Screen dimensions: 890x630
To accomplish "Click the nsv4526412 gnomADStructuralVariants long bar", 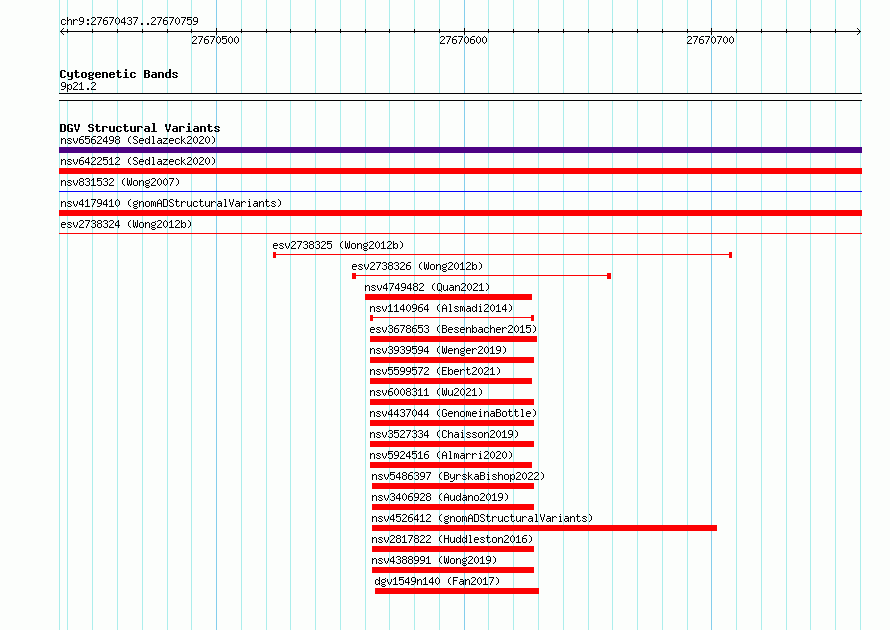I will pos(544,528).
